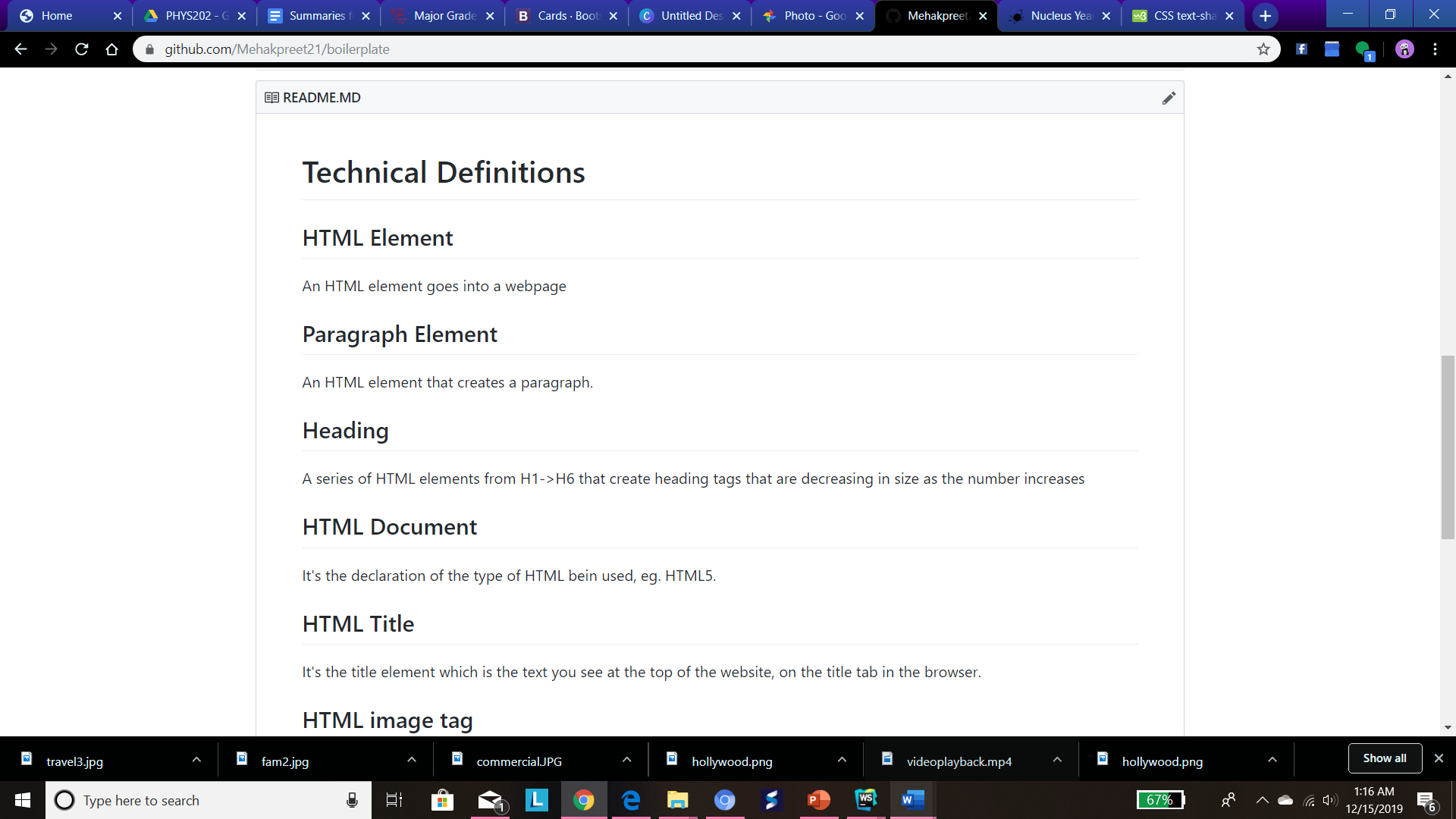Expand options for commercial.JPG download
Viewport: 1456px width, 819px height.
[x=626, y=760]
